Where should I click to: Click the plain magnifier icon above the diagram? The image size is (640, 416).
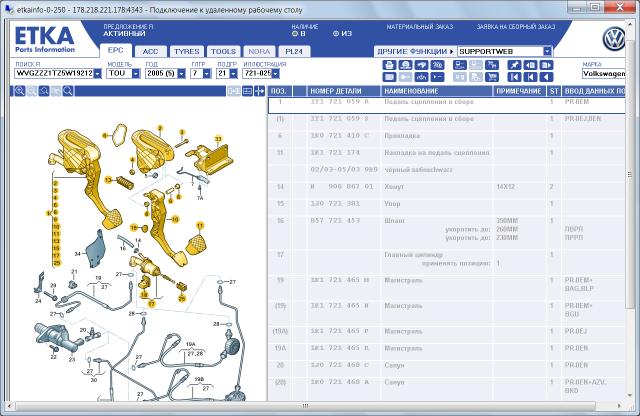point(68,91)
